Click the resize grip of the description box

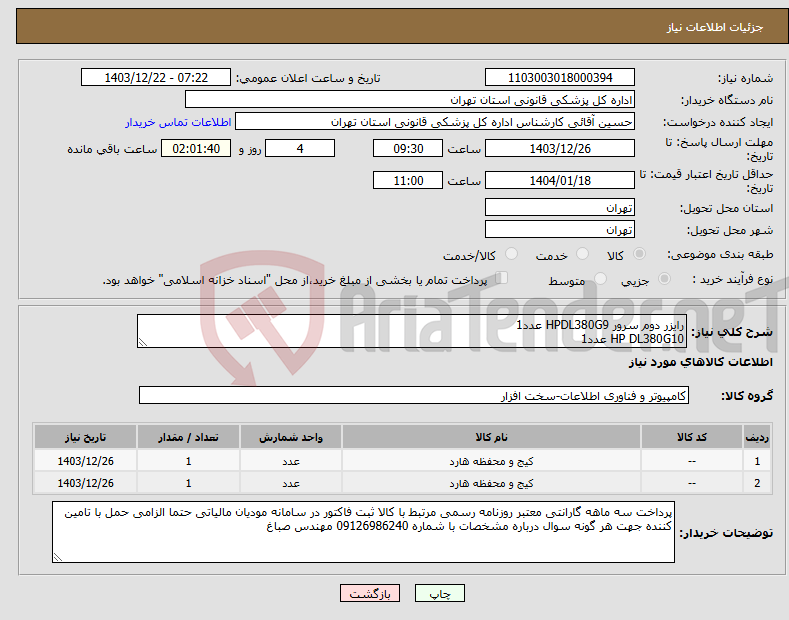click(143, 342)
